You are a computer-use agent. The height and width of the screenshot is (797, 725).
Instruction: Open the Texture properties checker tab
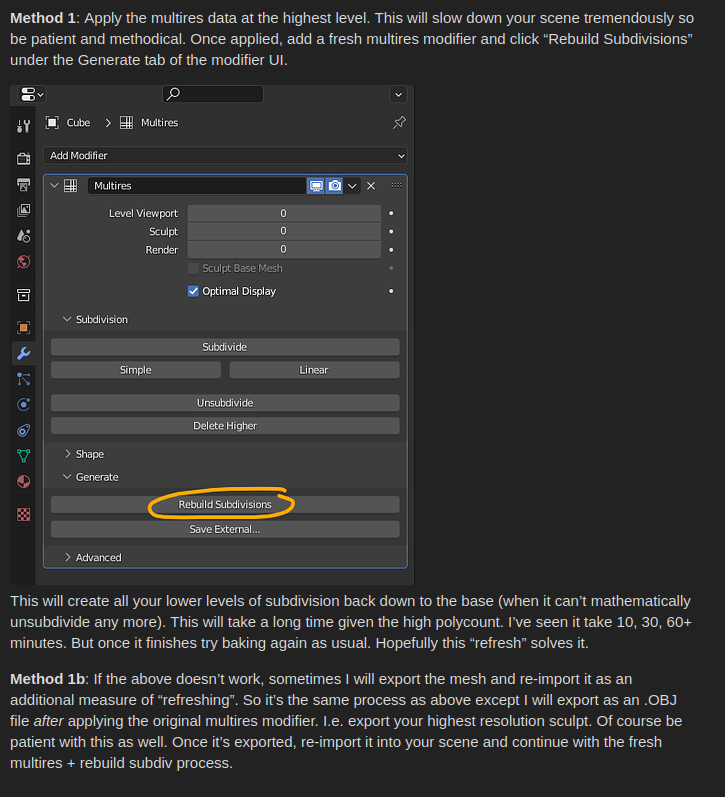[x=23, y=514]
